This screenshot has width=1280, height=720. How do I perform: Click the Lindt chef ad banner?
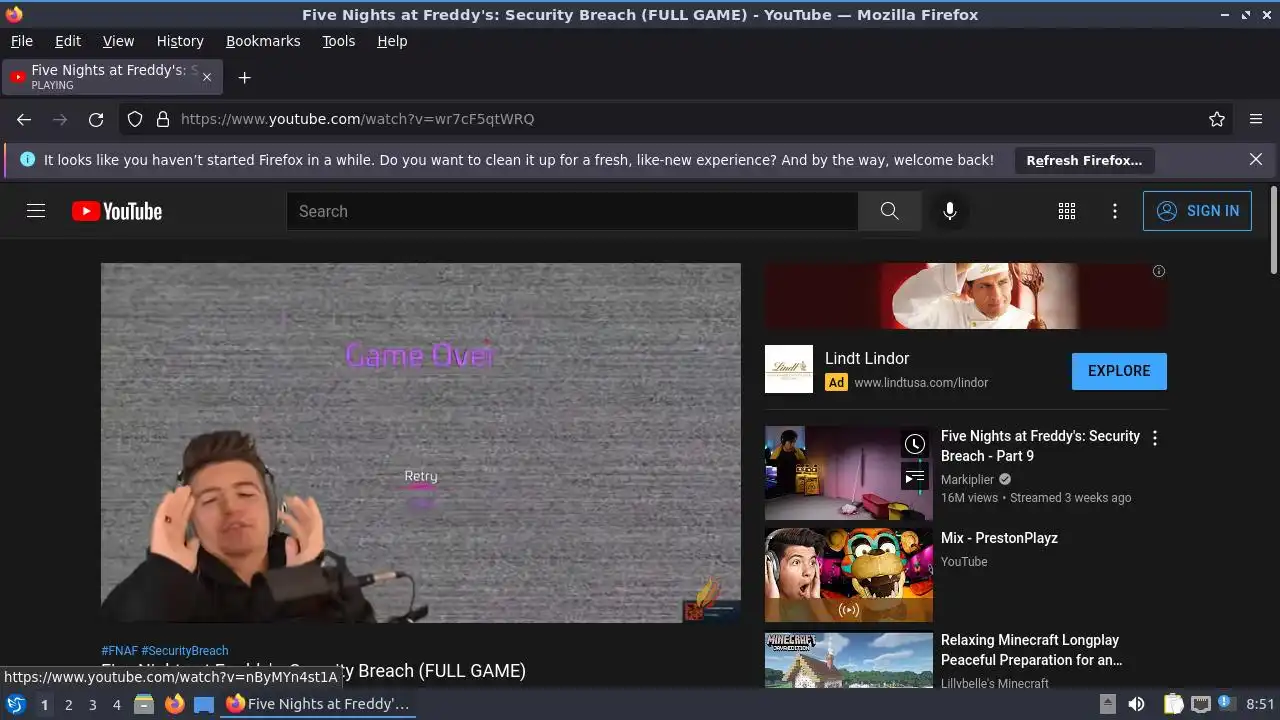pos(966,296)
